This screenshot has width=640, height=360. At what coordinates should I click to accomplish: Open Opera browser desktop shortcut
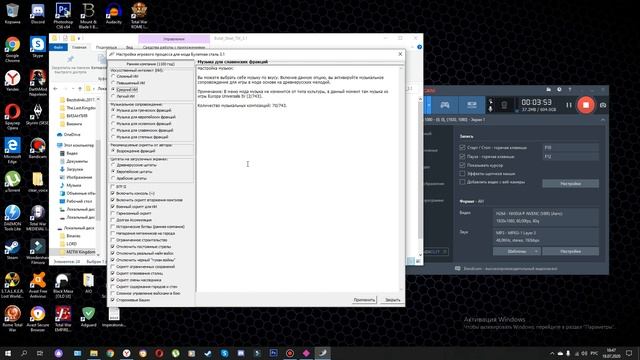(12, 117)
